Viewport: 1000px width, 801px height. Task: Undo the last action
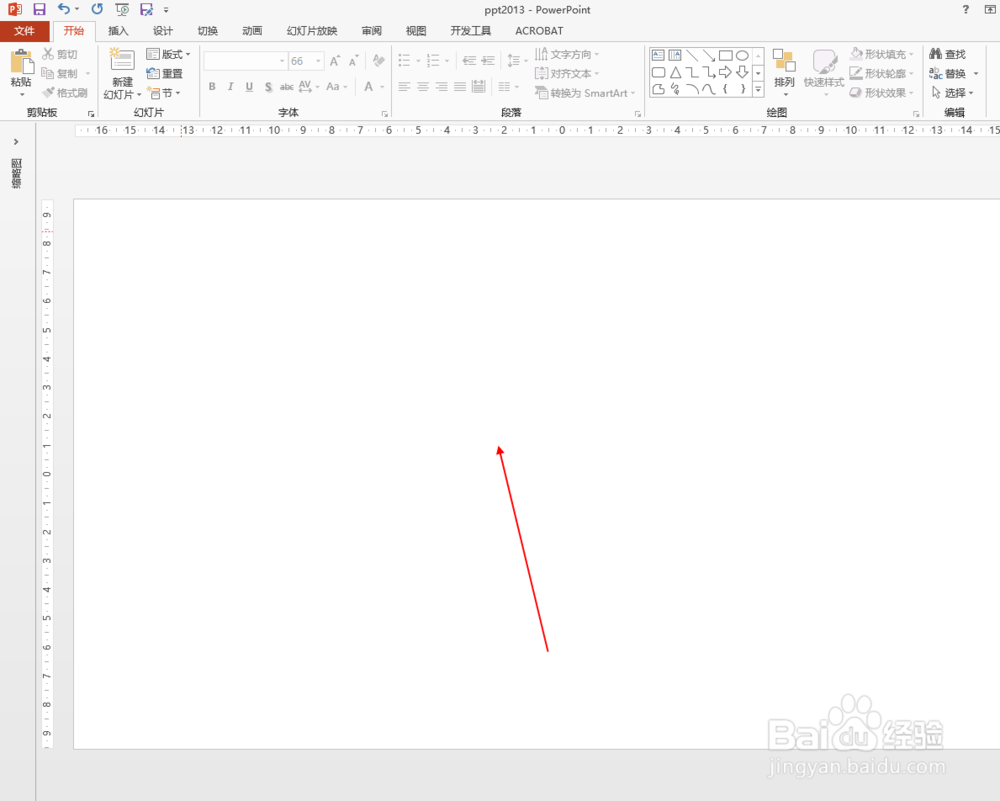[x=64, y=9]
